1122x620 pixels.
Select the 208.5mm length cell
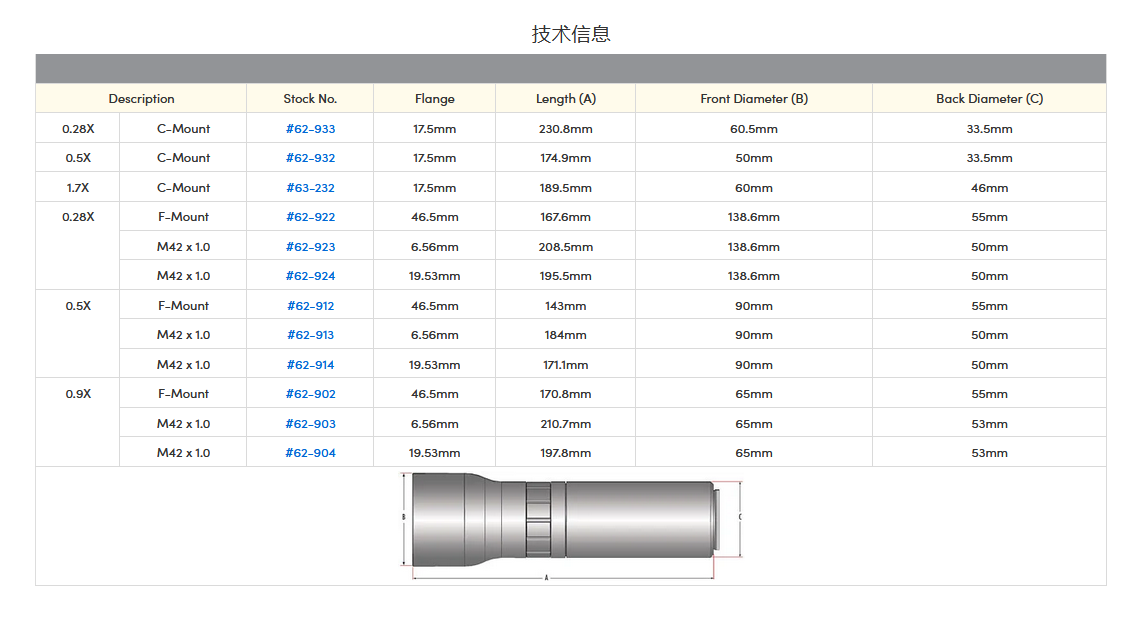coord(565,247)
